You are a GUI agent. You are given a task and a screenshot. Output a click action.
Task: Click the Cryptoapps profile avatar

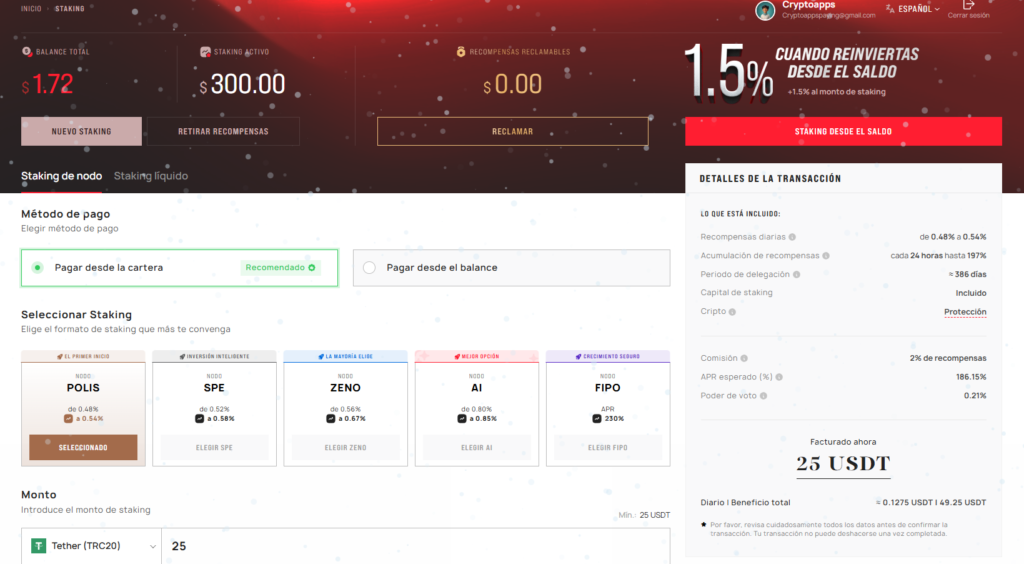coord(765,10)
